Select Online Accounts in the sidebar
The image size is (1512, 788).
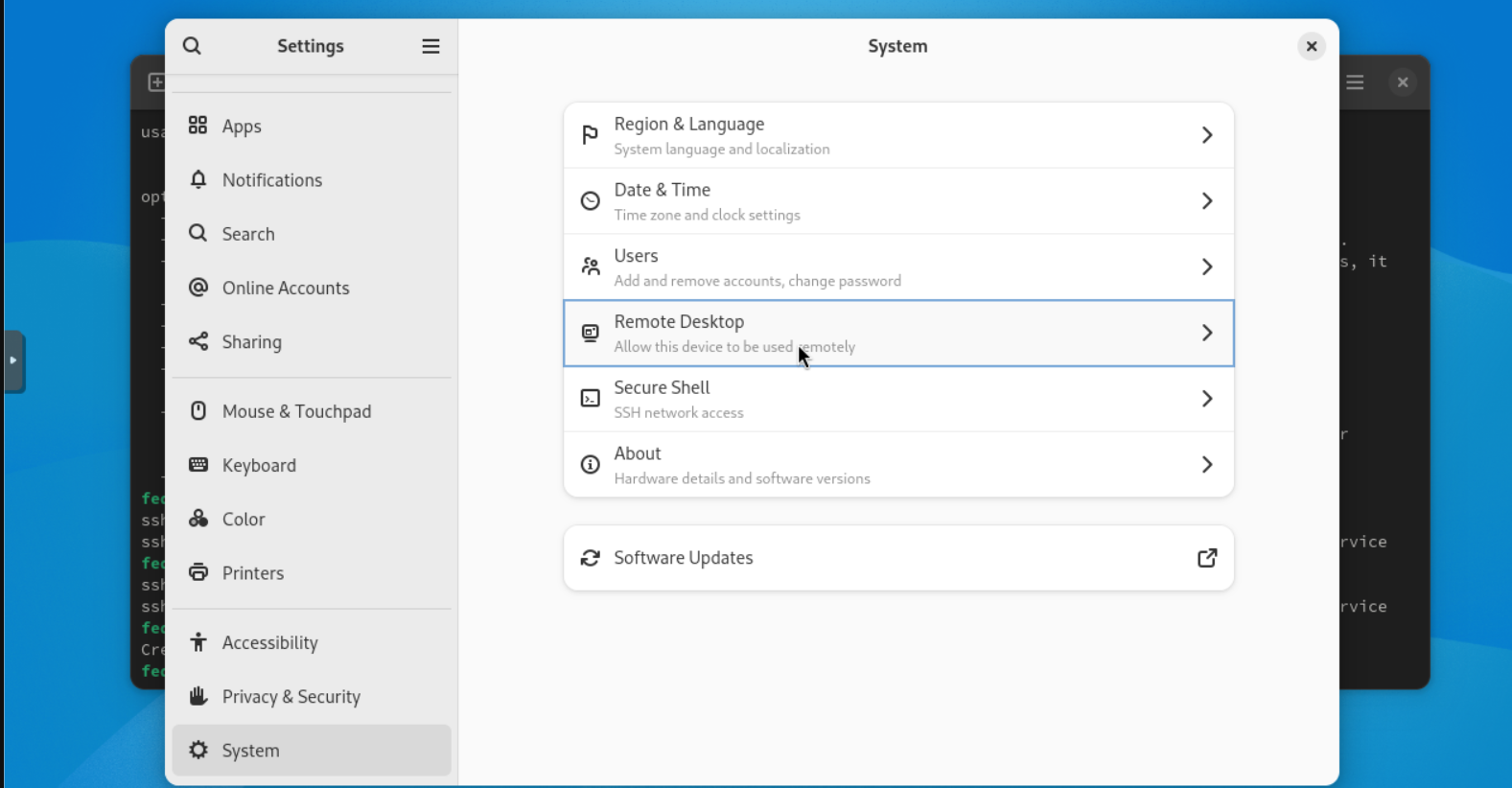312,288
